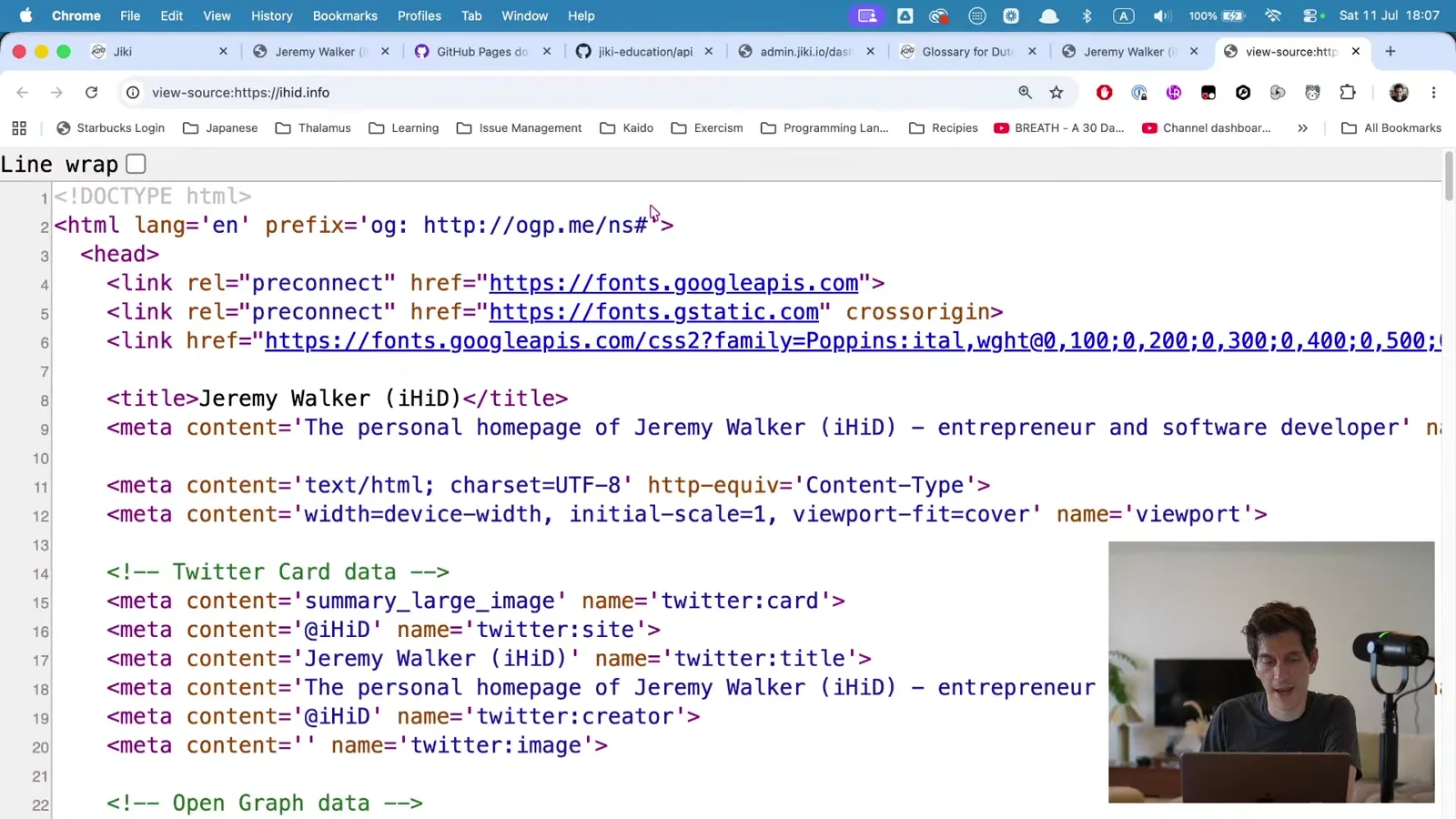Image resolution: width=1456 pixels, height=819 pixels.
Task: Open the cloud icon in menu bar
Action: (1048, 15)
